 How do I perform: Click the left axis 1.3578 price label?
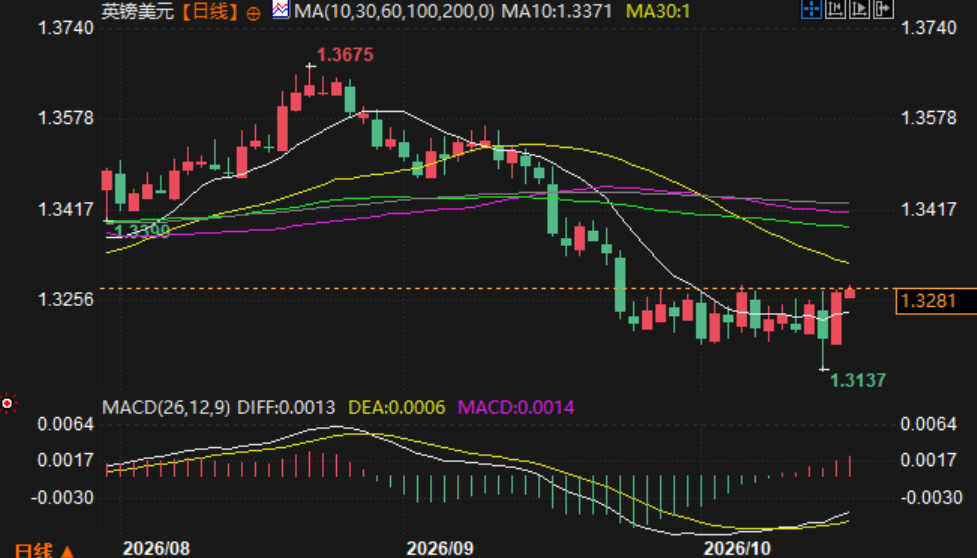point(66,118)
